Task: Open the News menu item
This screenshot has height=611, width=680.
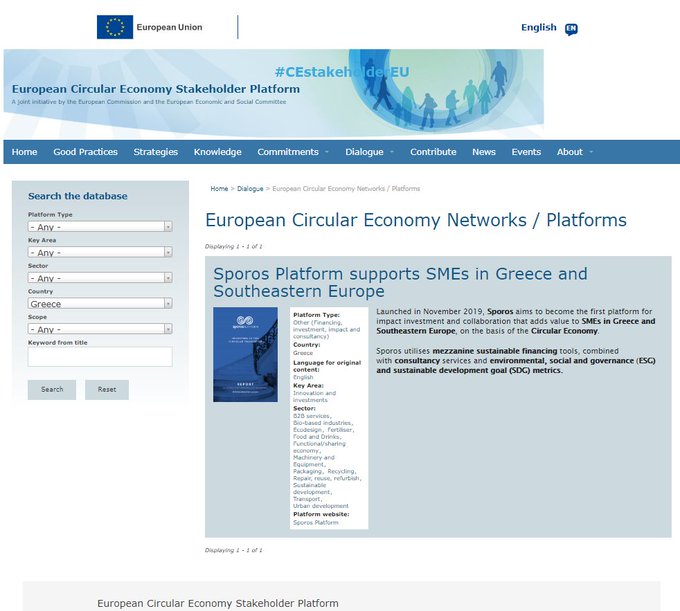Action: pyautogui.click(x=484, y=152)
